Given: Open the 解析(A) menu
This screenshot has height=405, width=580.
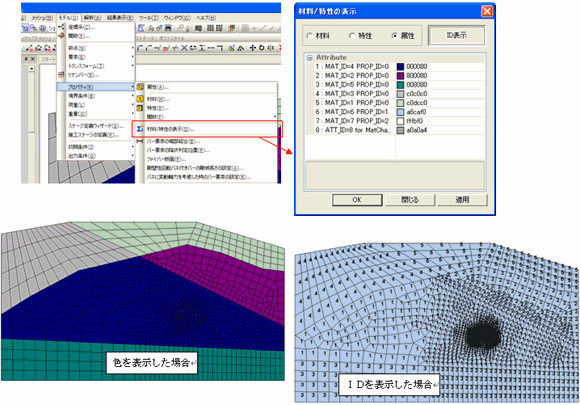Looking at the screenshot, I should pyautogui.click(x=92, y=17).
